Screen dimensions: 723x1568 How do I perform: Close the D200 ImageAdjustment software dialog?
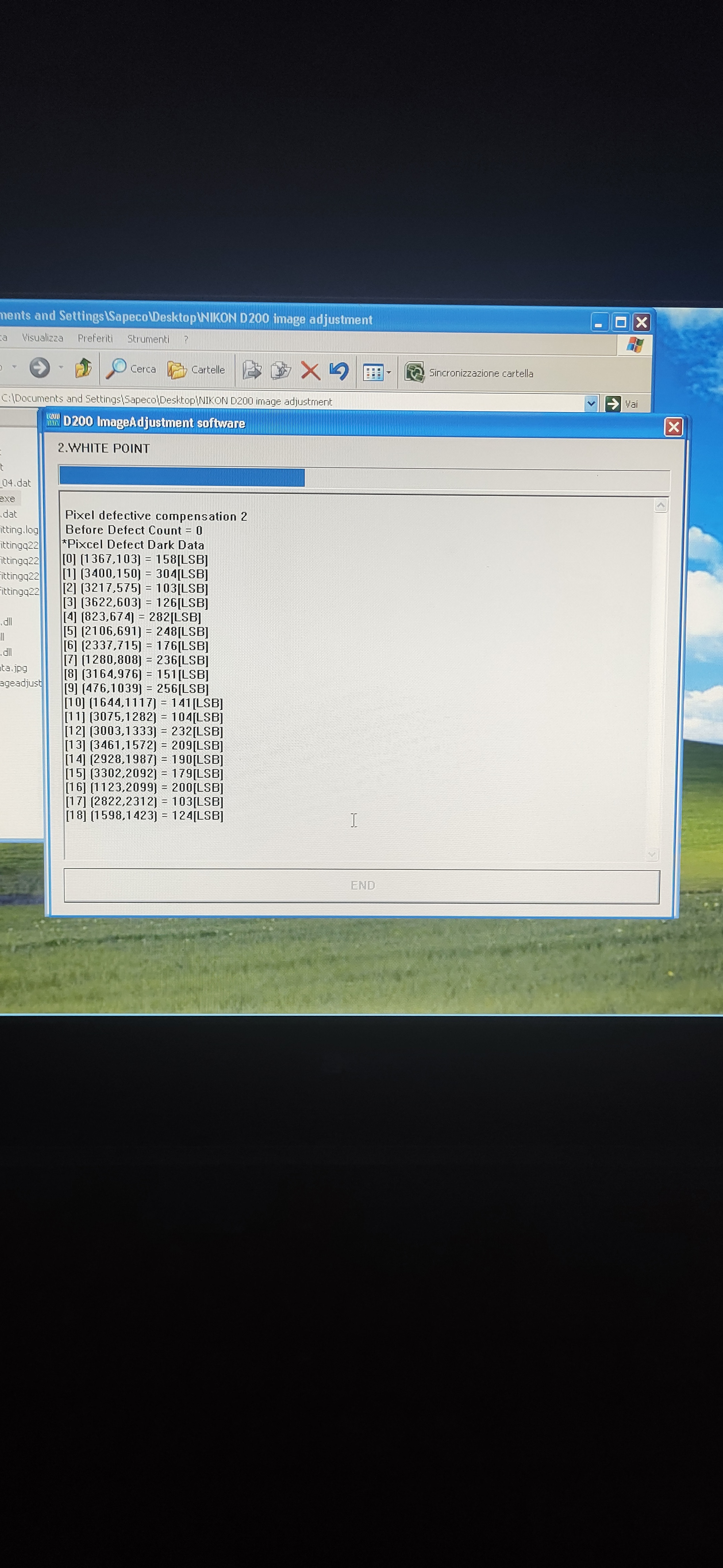pos(673,427)
